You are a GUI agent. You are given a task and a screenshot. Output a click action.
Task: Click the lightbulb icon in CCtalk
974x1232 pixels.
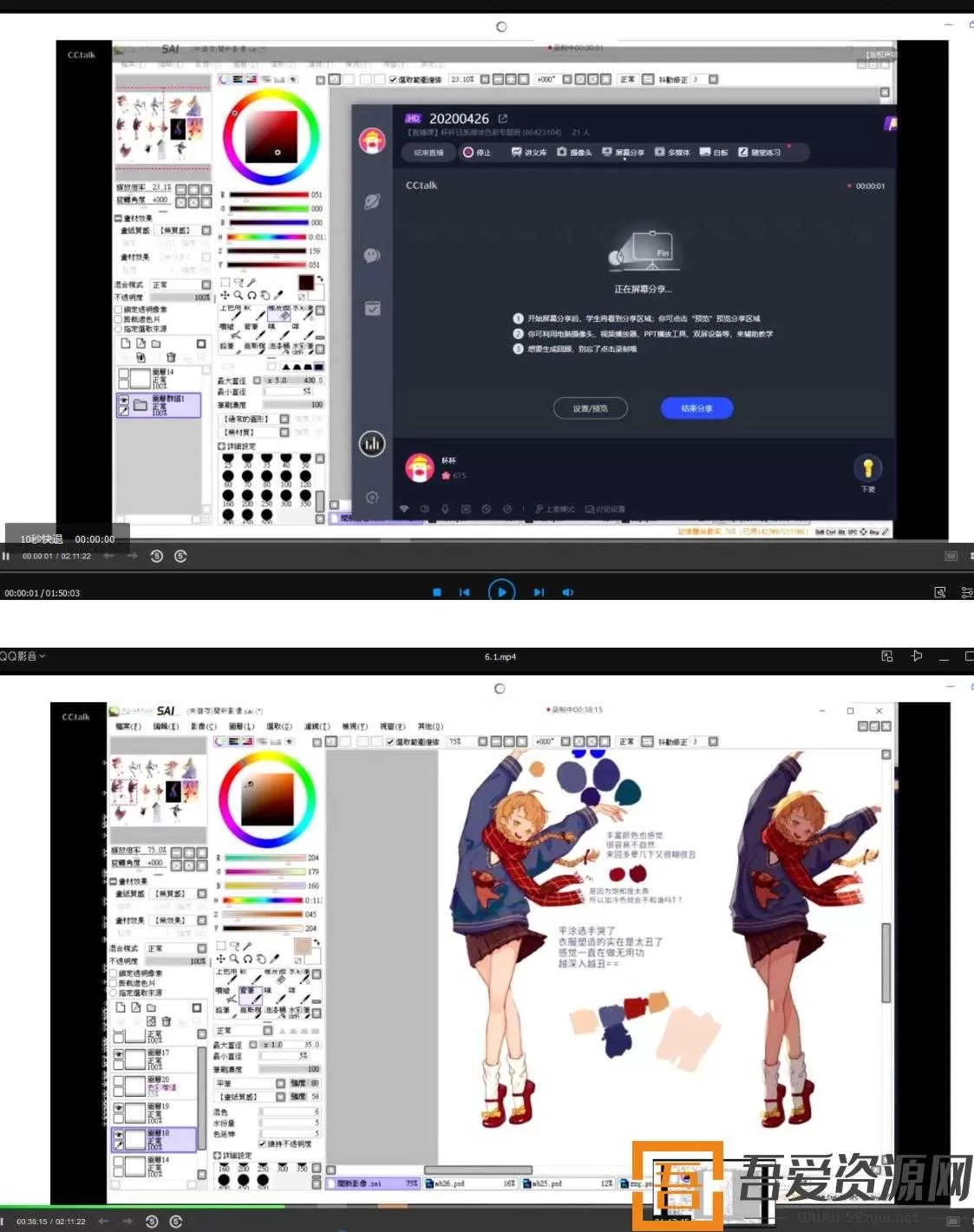click(x=867, y=468)
